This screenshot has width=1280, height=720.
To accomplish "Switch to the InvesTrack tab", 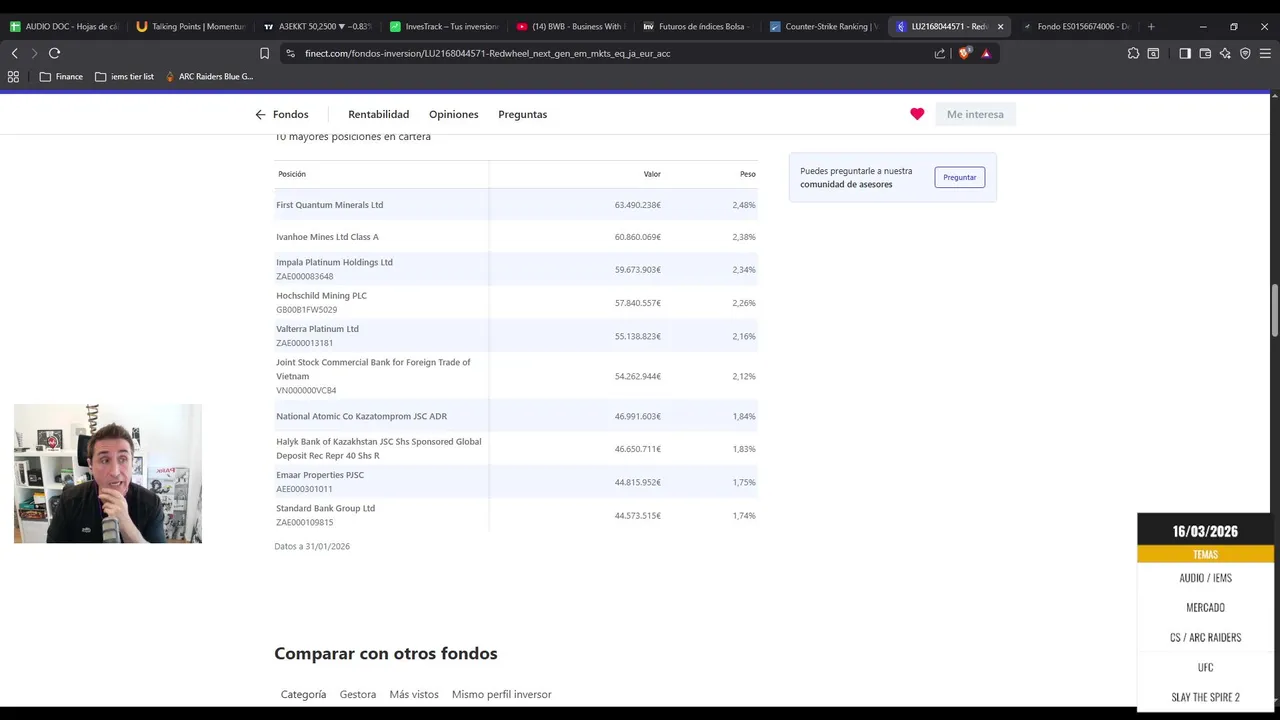I will (446, 26).
